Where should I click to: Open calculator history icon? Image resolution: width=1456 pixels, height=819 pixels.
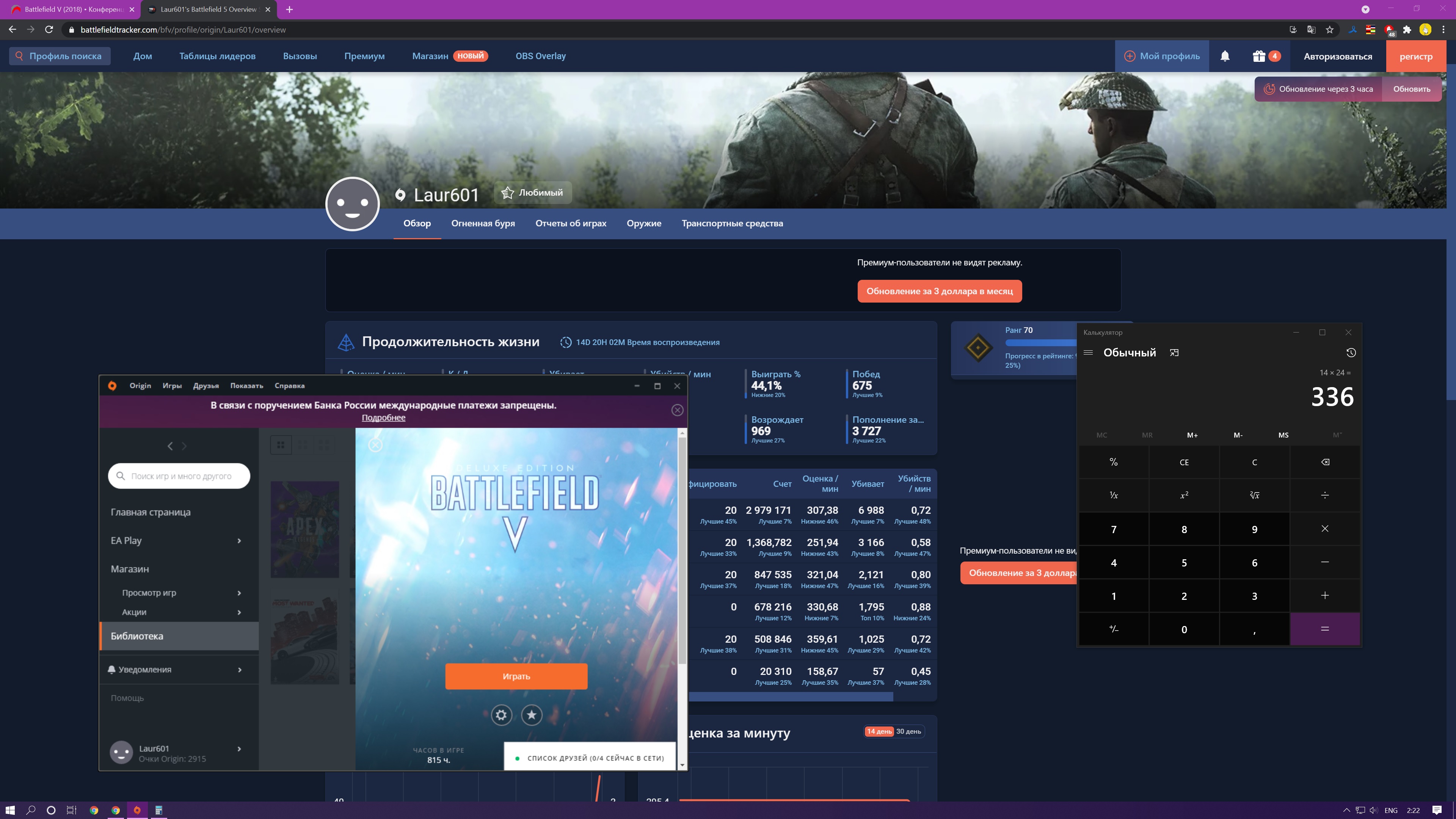pyautogui.click(x=1351, y=353)
